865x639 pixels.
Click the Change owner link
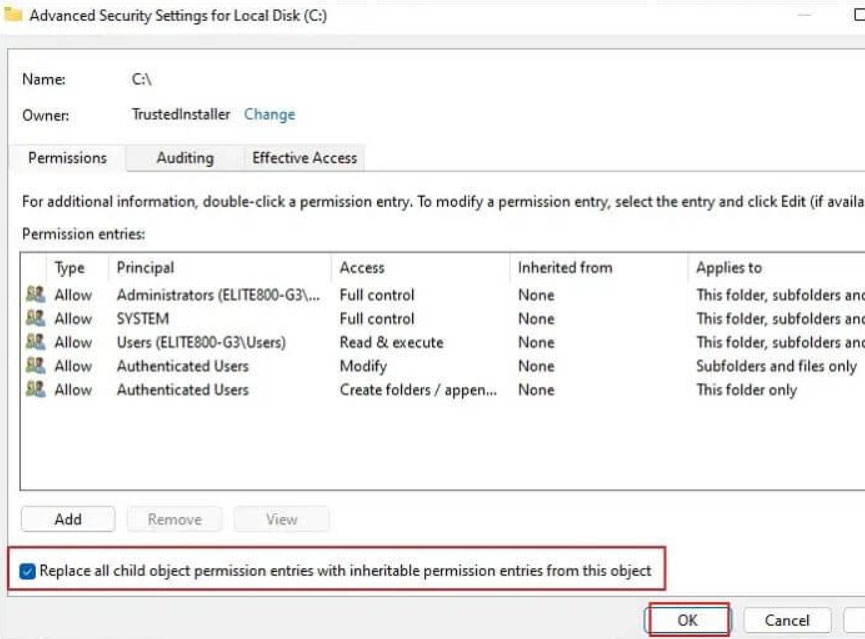269,114
